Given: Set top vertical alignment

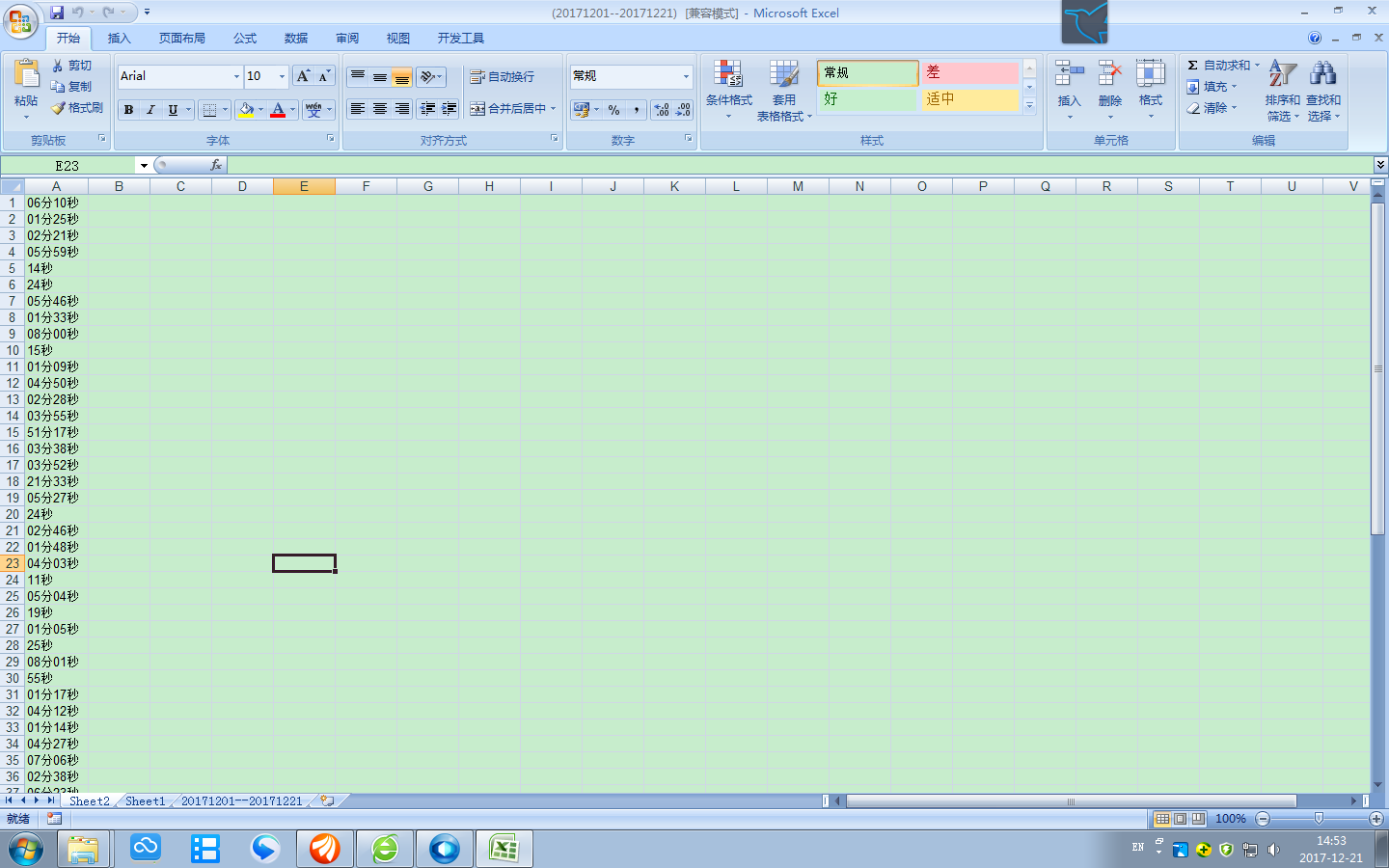Looking at the screenshot, I should [x=358, y=76].
